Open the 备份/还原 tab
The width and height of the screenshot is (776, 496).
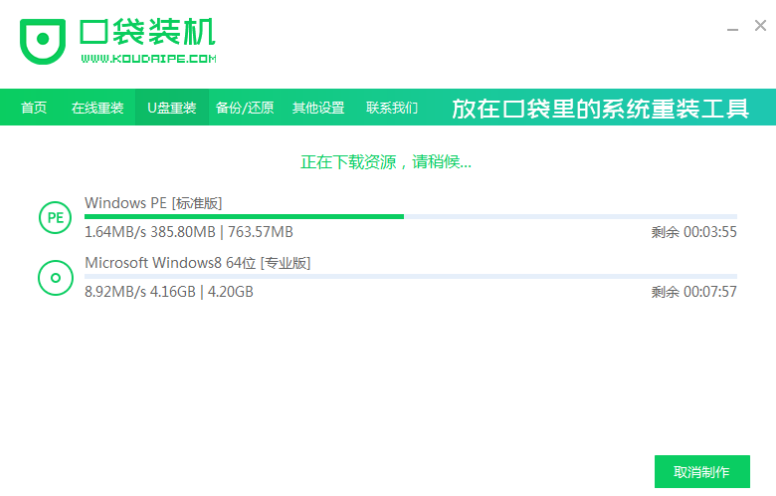click(x=245, y=108)
